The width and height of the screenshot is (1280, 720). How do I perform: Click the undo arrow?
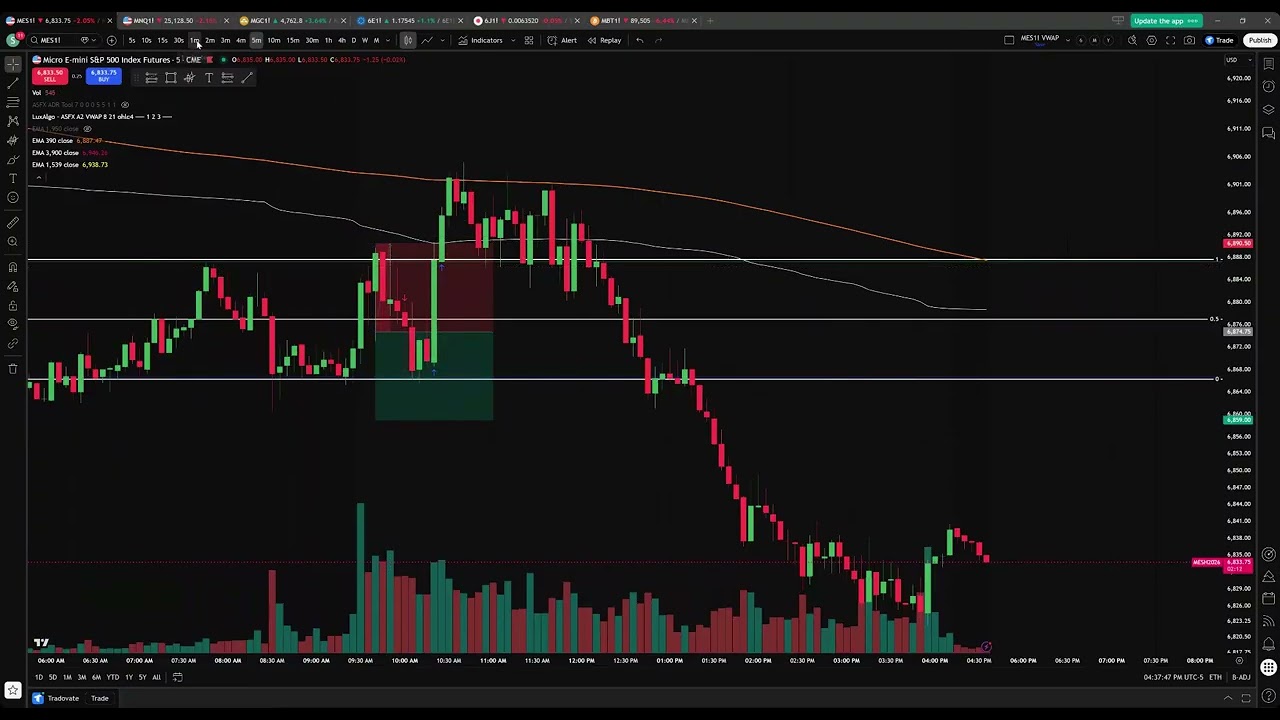(x=639, y=40)
